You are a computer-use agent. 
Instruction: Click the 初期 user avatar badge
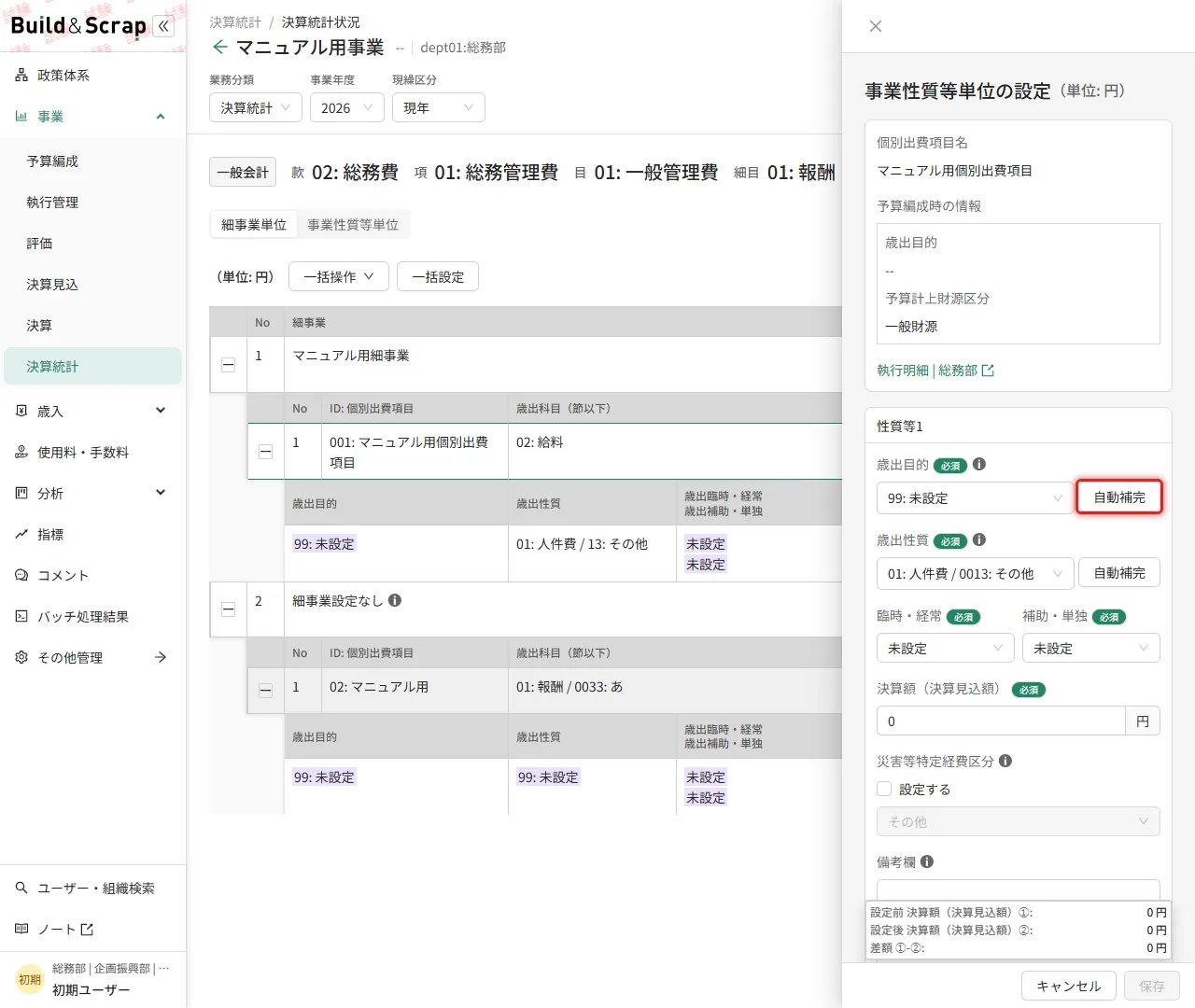pos(30,979)
